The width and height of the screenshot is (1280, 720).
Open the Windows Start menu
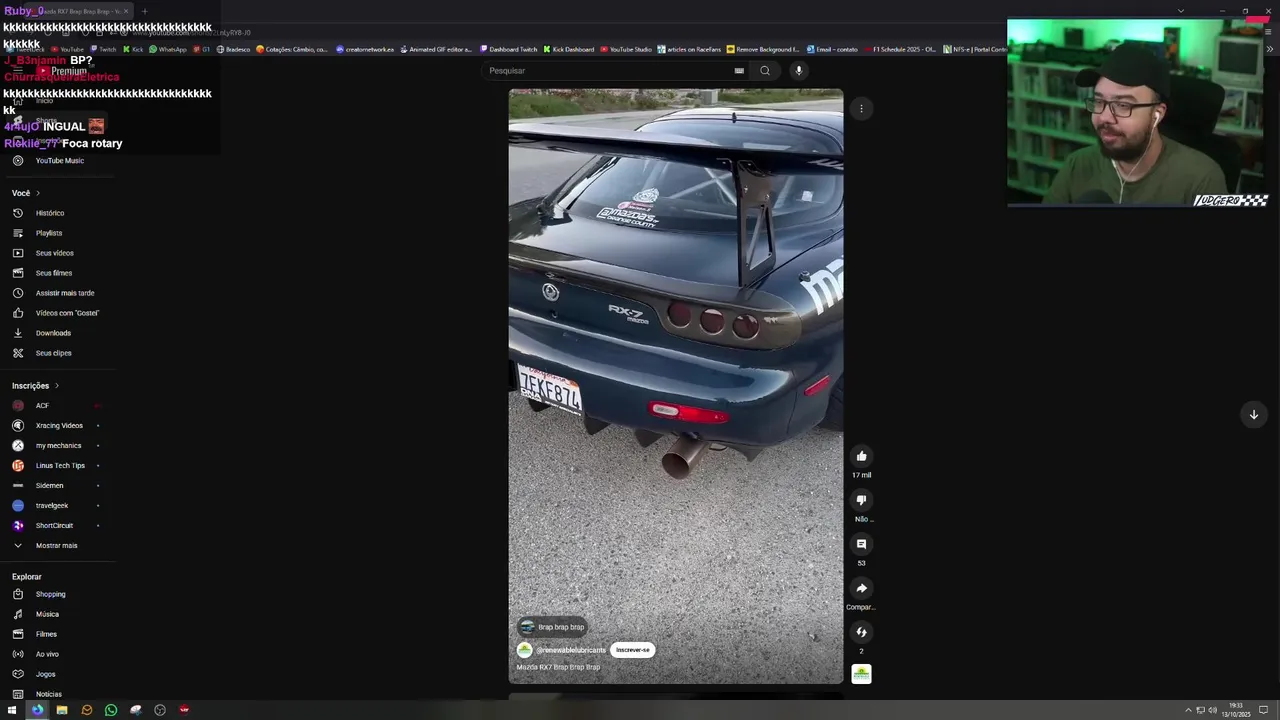coord(12,710)
